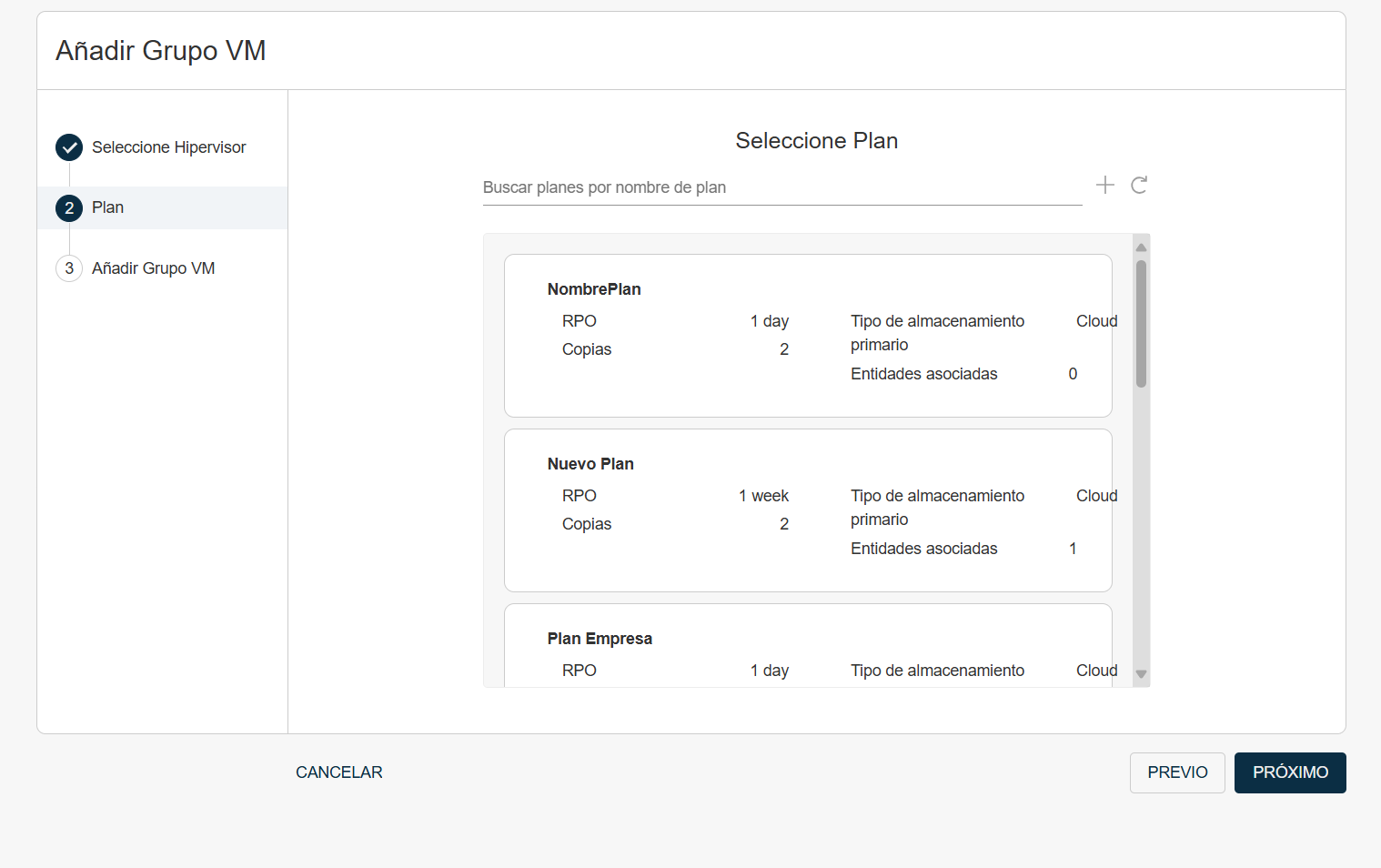Image resolution: width=1381 pixels, height=868 pixels.
Task: Click CANCELAR to abort wizard
Action: [x=338, y=772]
